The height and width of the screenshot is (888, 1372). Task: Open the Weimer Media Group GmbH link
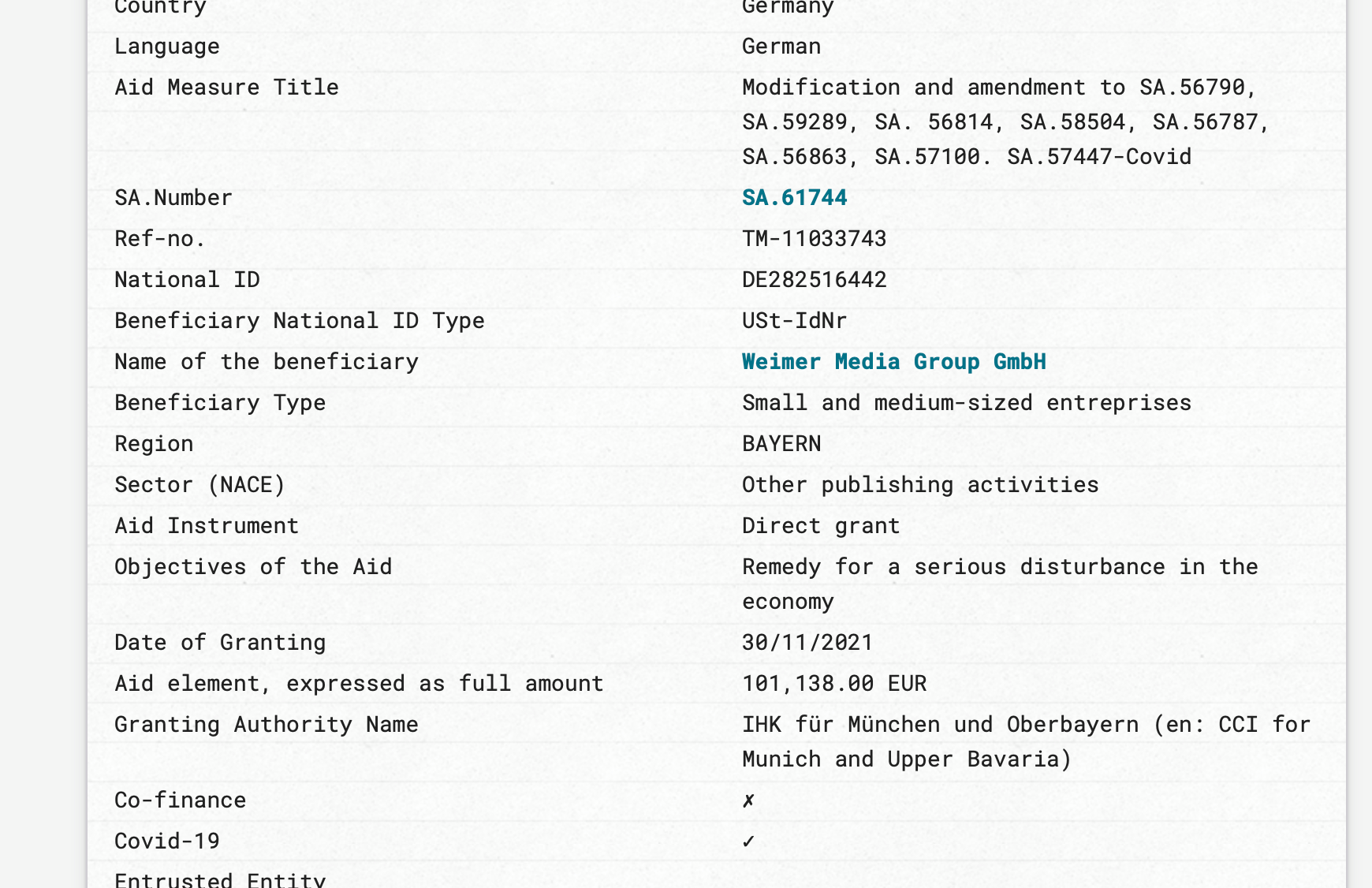[x=893, y=361]
